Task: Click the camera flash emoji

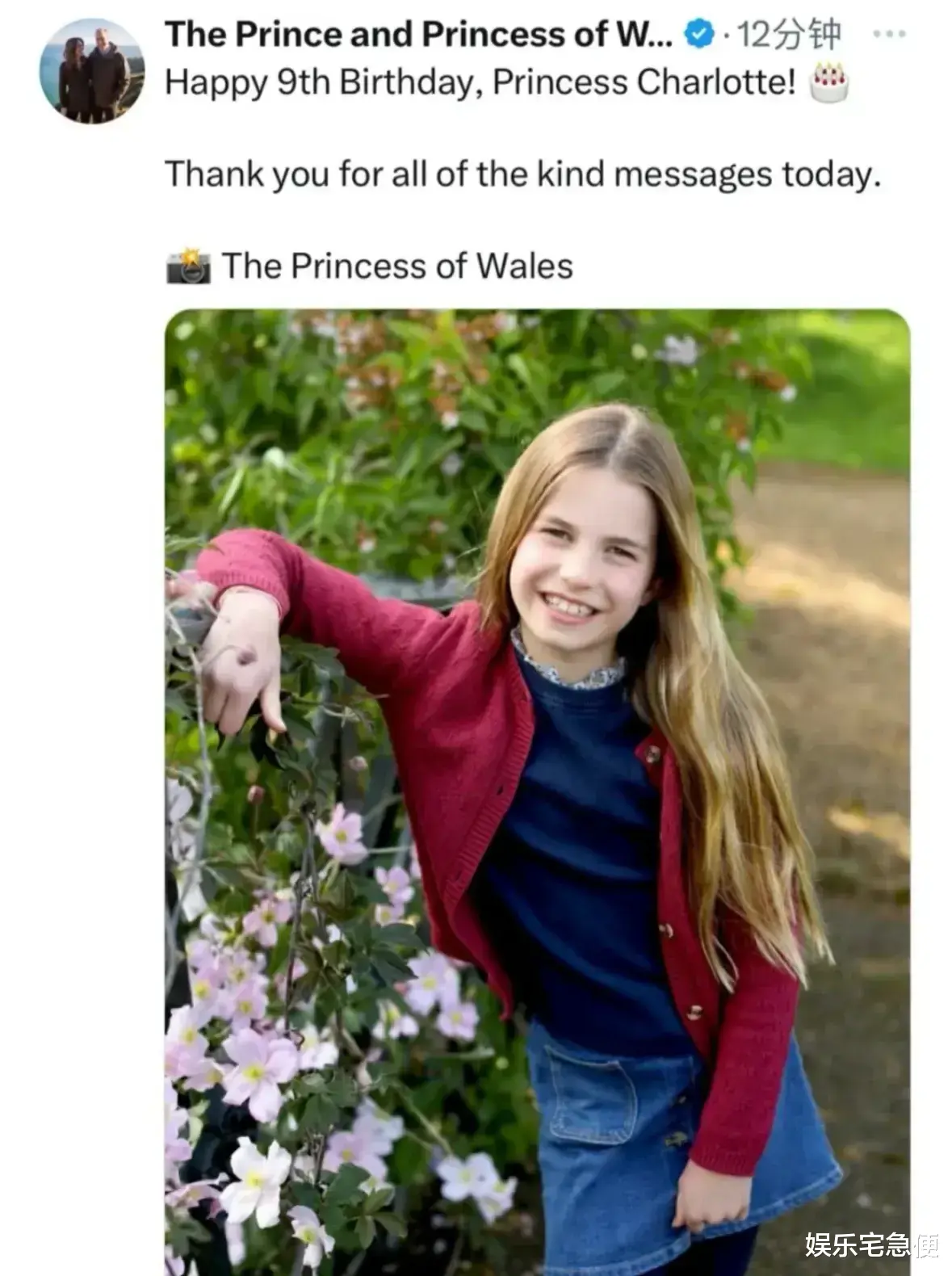Action: [188, 266]
